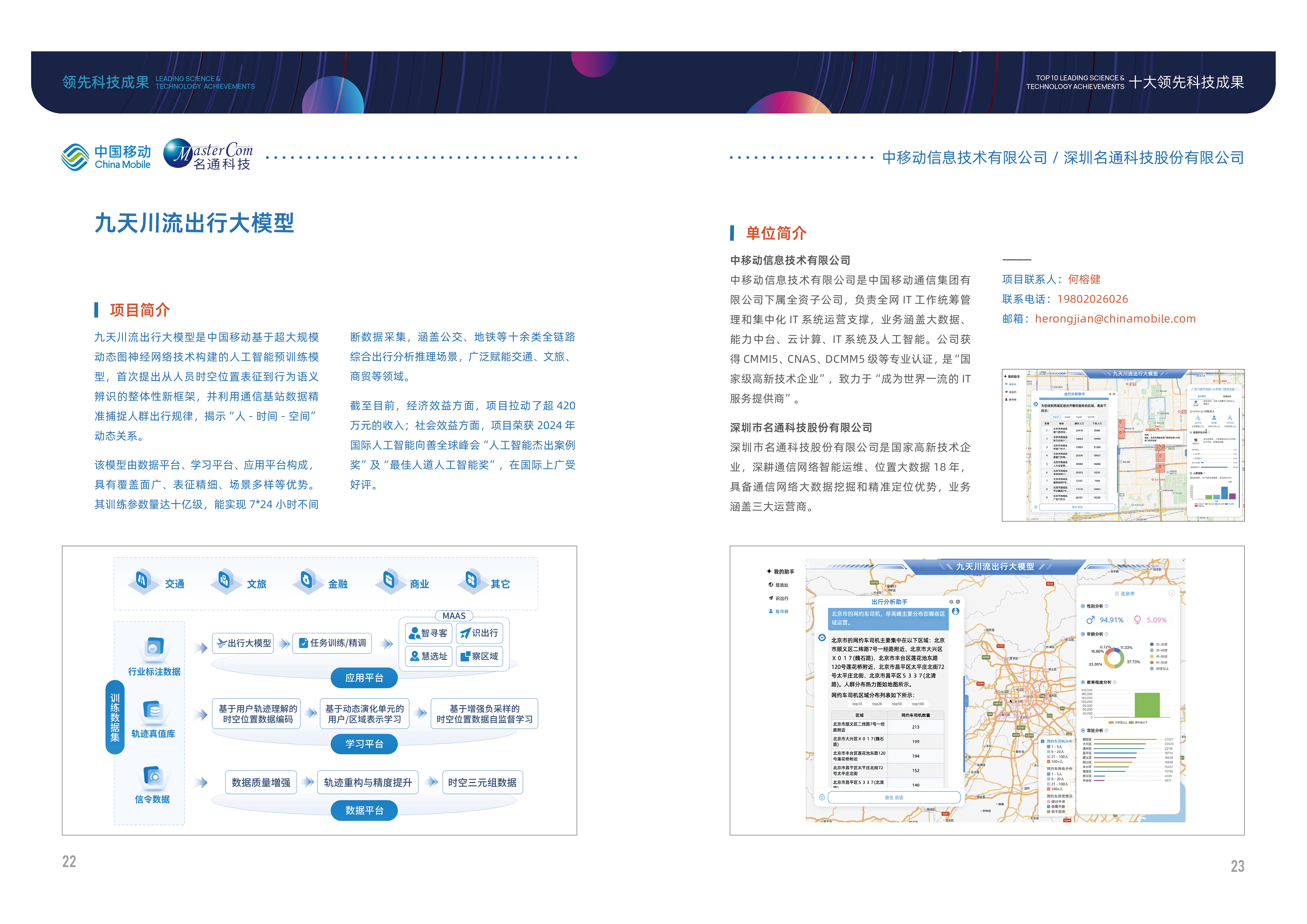The width and height of the screenshot is (1307, 924).
Task: Click the 慧选址 globe icon in sidebar
Action: point(771,585)
